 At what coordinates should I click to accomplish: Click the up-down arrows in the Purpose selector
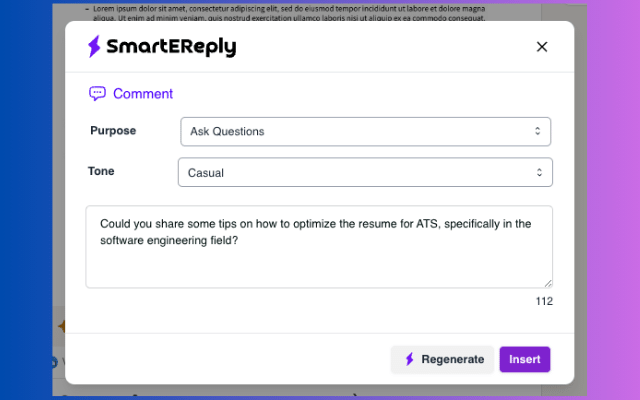[537, 131]
